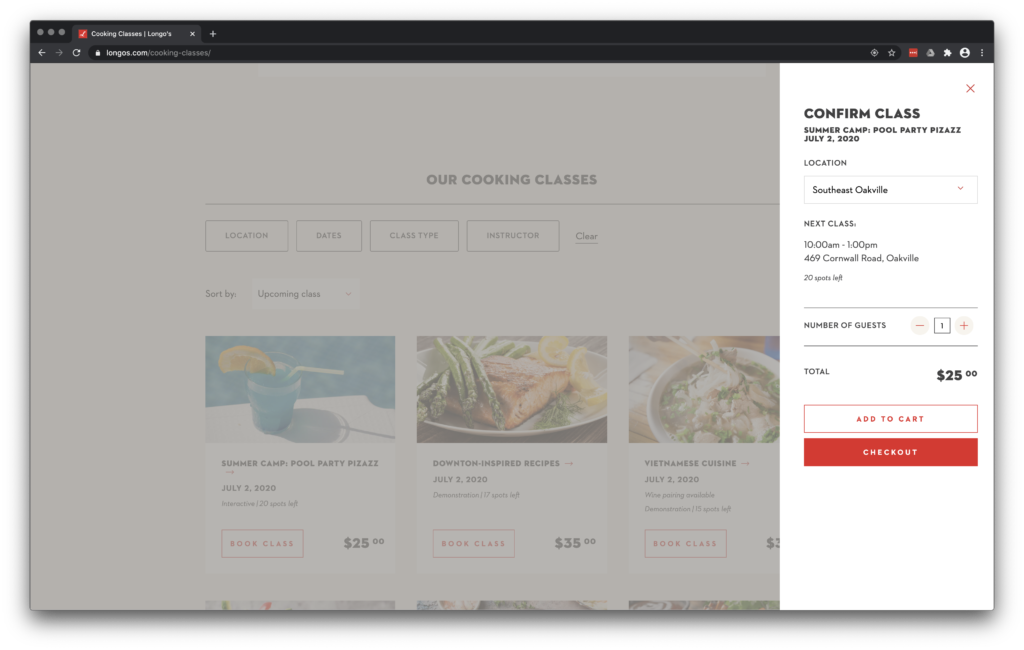
Task: Open the Upcoming class sort dropdown
Action: [x=305, y=294]
